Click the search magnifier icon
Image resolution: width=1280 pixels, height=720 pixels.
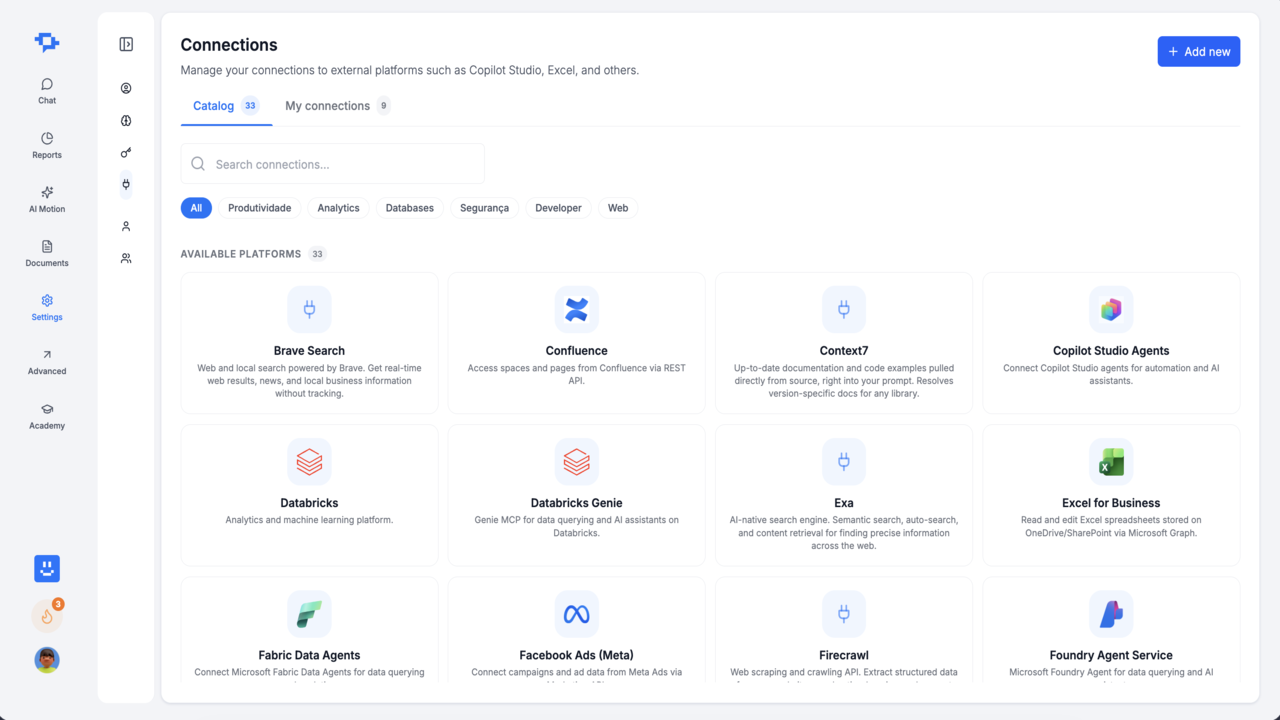(x=198, y=164)
